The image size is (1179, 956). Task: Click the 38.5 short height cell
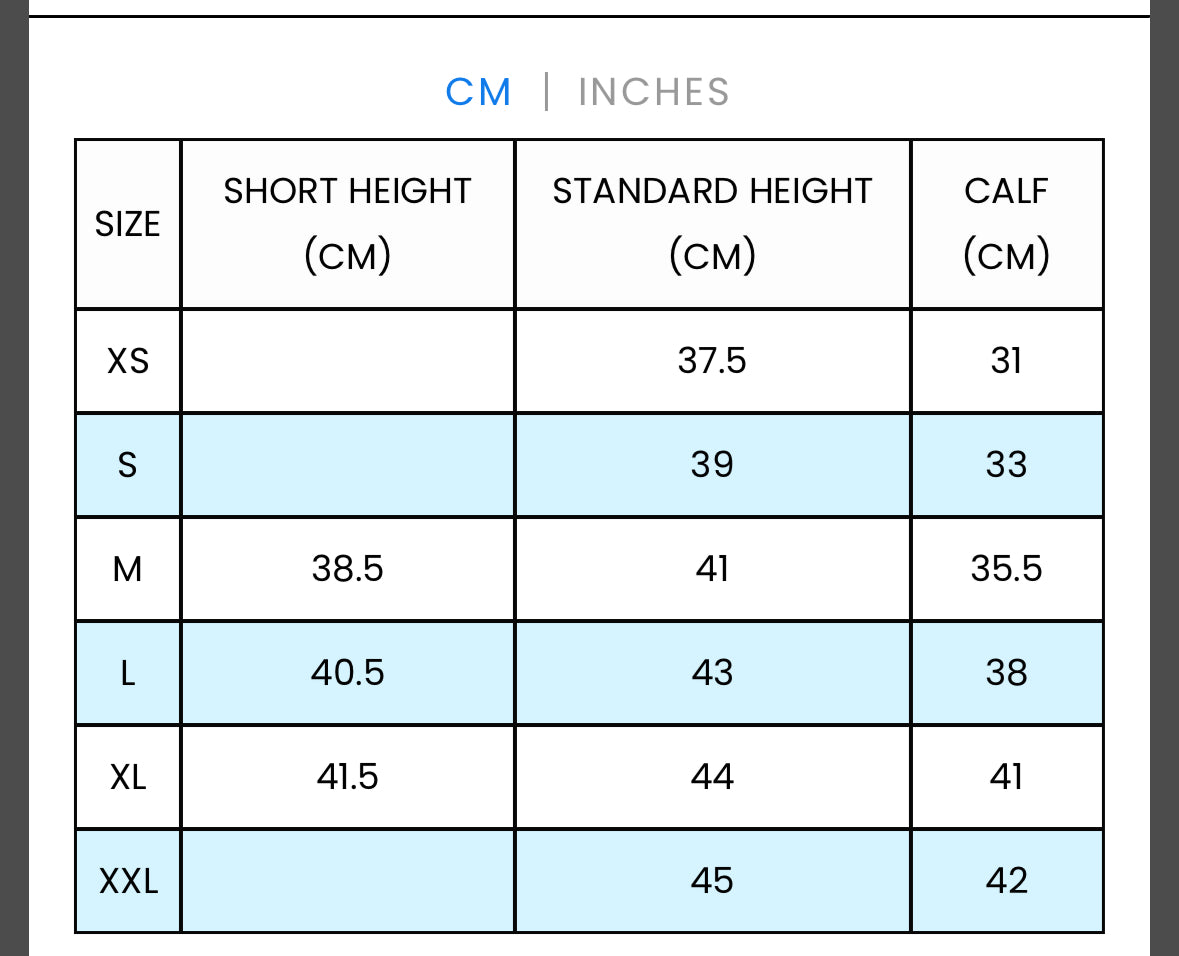(x=347, y=569)
